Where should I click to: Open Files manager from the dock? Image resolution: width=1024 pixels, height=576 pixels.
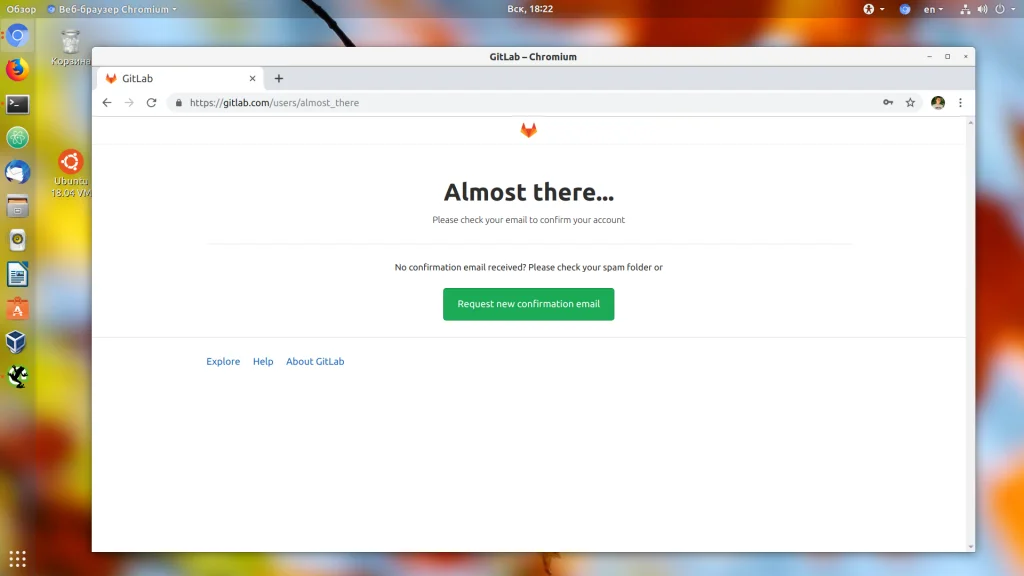tap(18, 206)
